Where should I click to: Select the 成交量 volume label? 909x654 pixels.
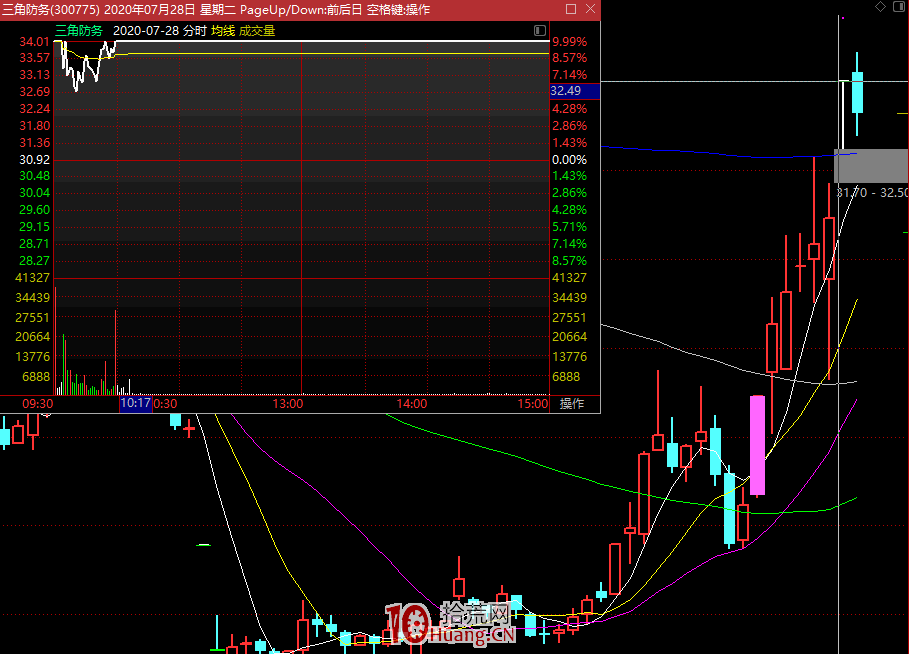click(257, 31)
